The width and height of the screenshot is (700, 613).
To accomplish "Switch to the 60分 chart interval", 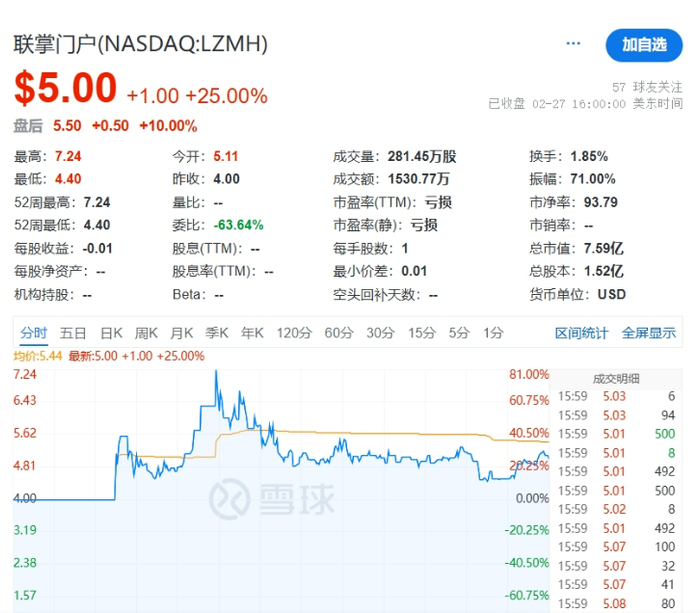I will (x=339, y=333).
